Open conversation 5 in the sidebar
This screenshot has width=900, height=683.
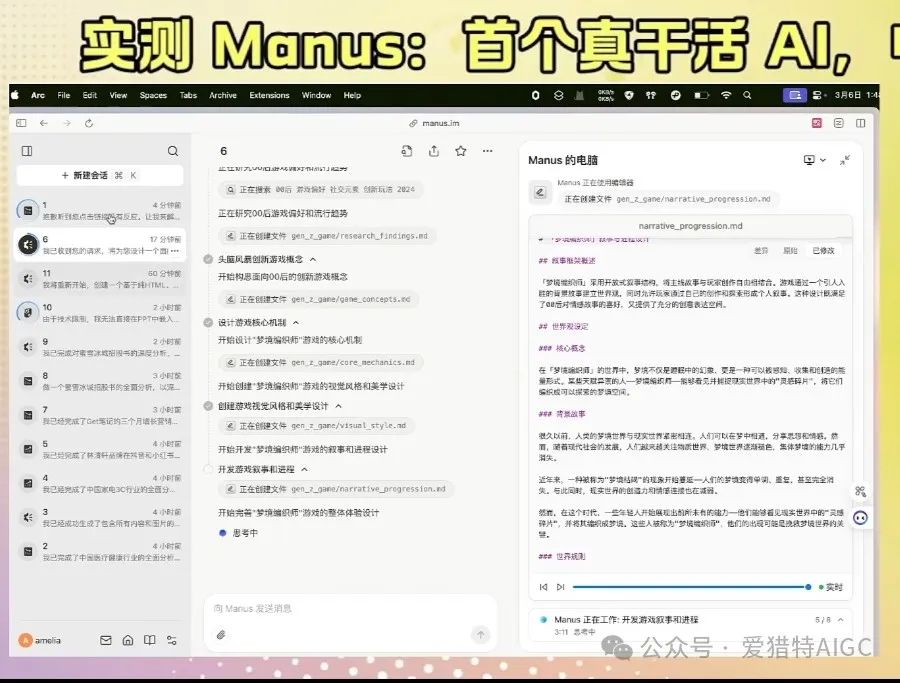coord(100,449)
